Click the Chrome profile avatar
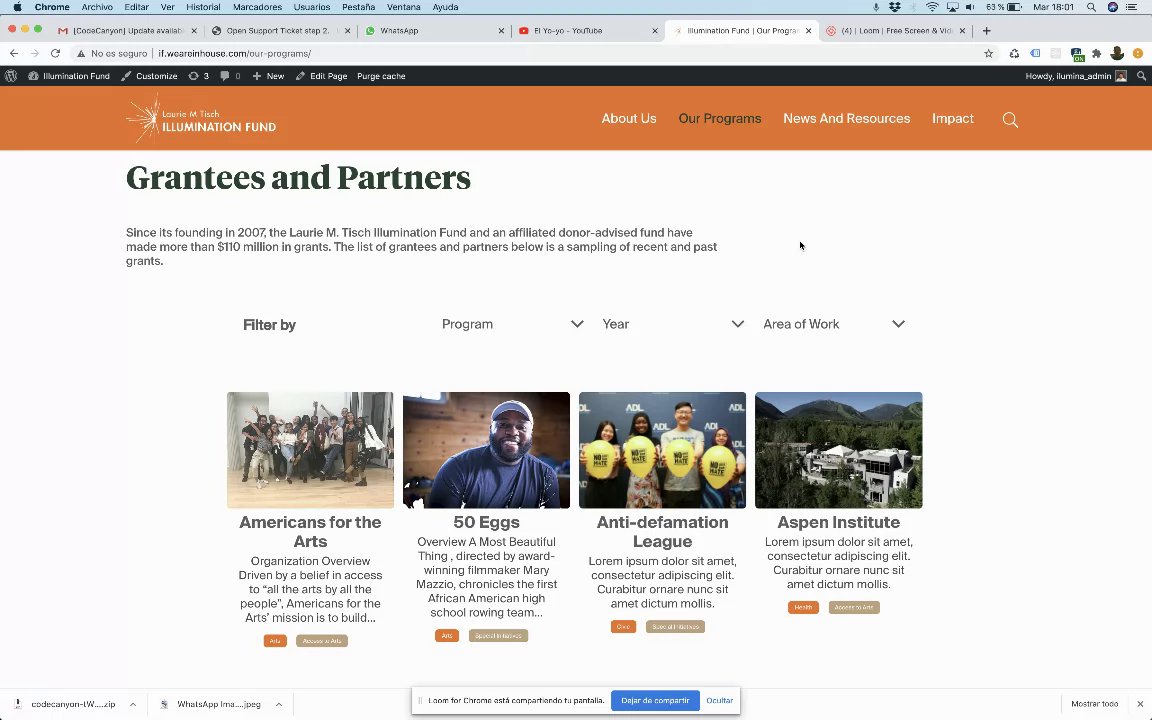 pos(1117,53)
